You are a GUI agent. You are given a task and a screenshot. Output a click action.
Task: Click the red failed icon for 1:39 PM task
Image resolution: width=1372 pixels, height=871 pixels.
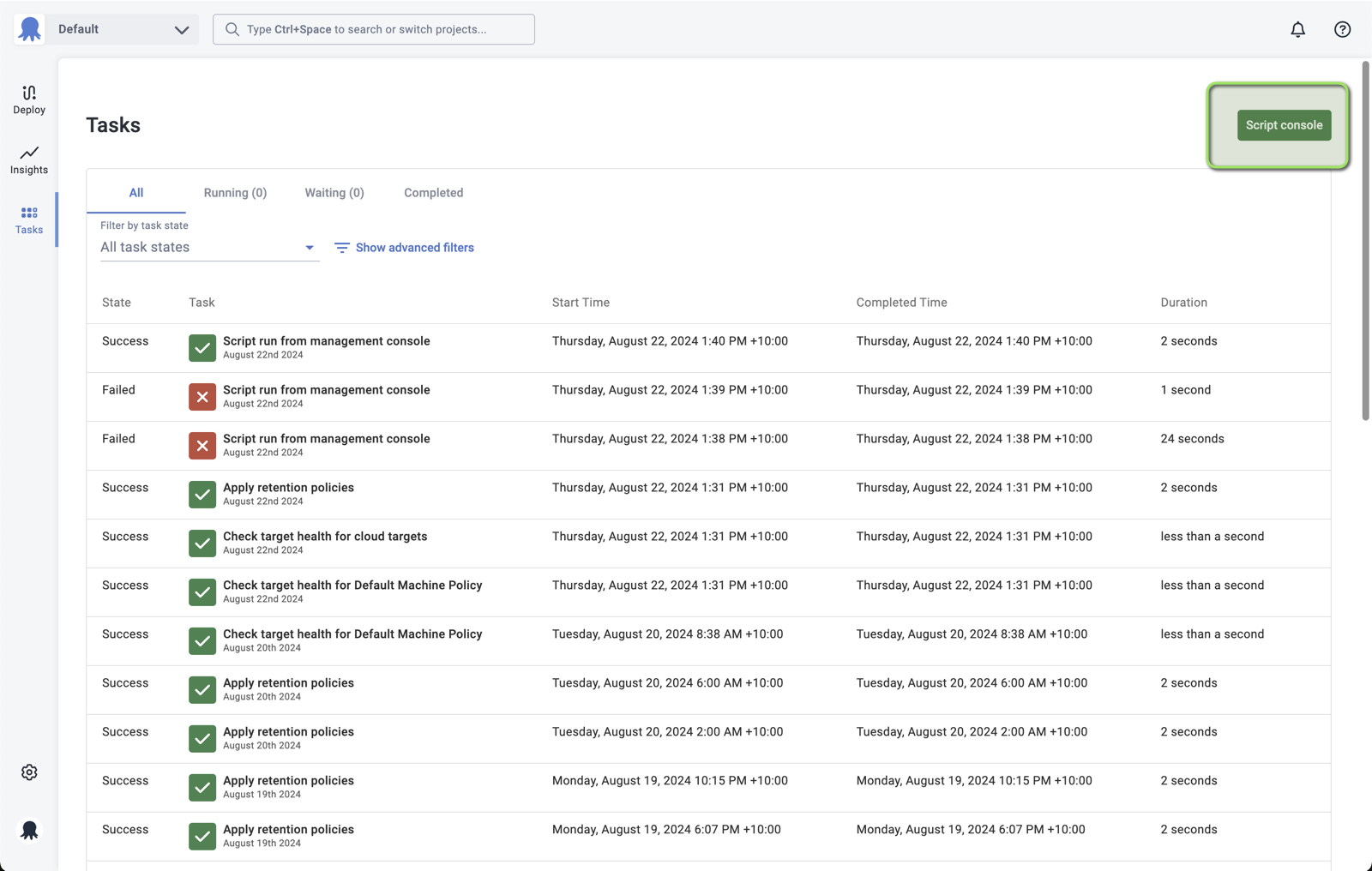coord(202,397)
